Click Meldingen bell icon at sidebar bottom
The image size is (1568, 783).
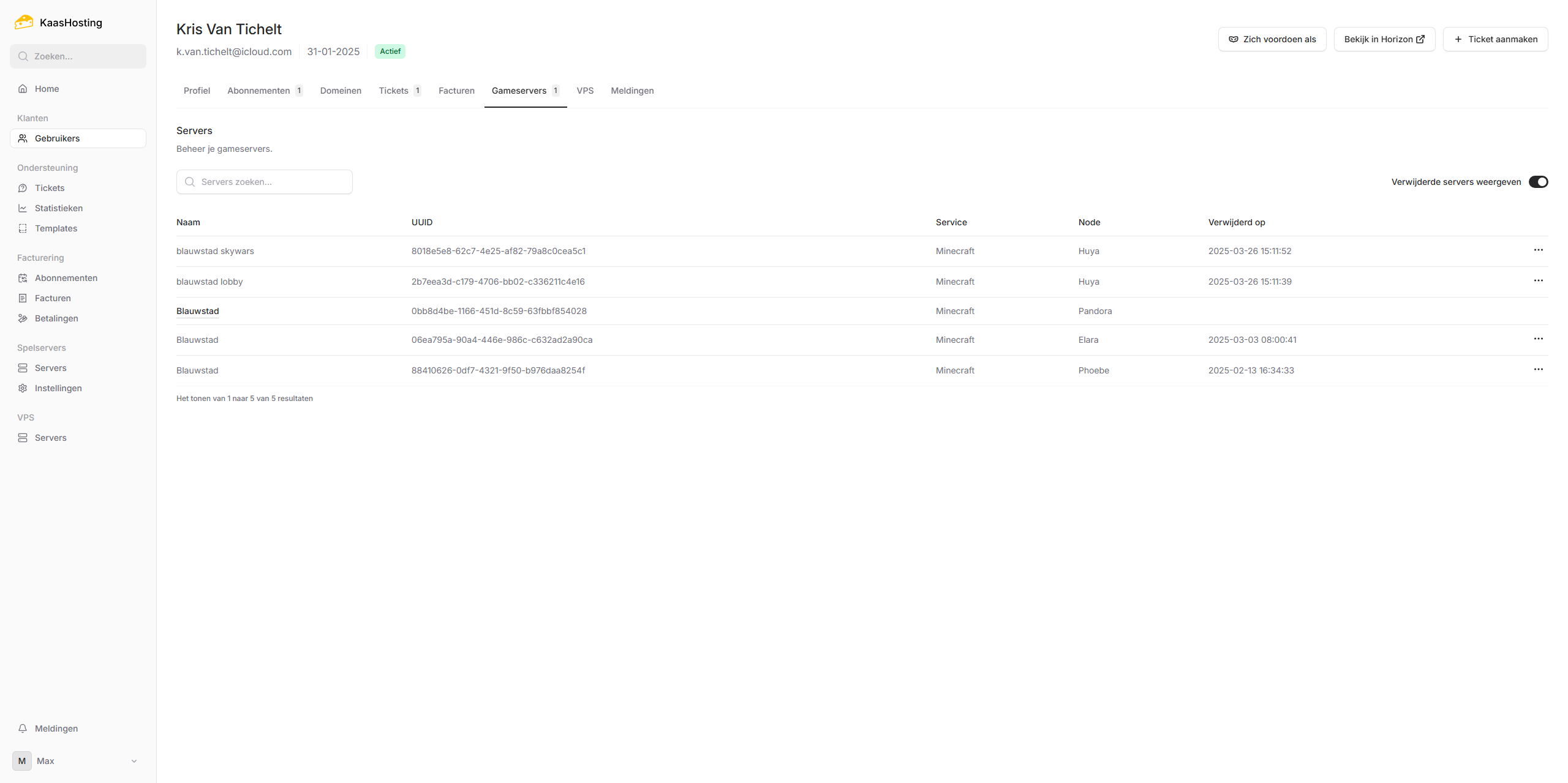click(x=23, y=729)
